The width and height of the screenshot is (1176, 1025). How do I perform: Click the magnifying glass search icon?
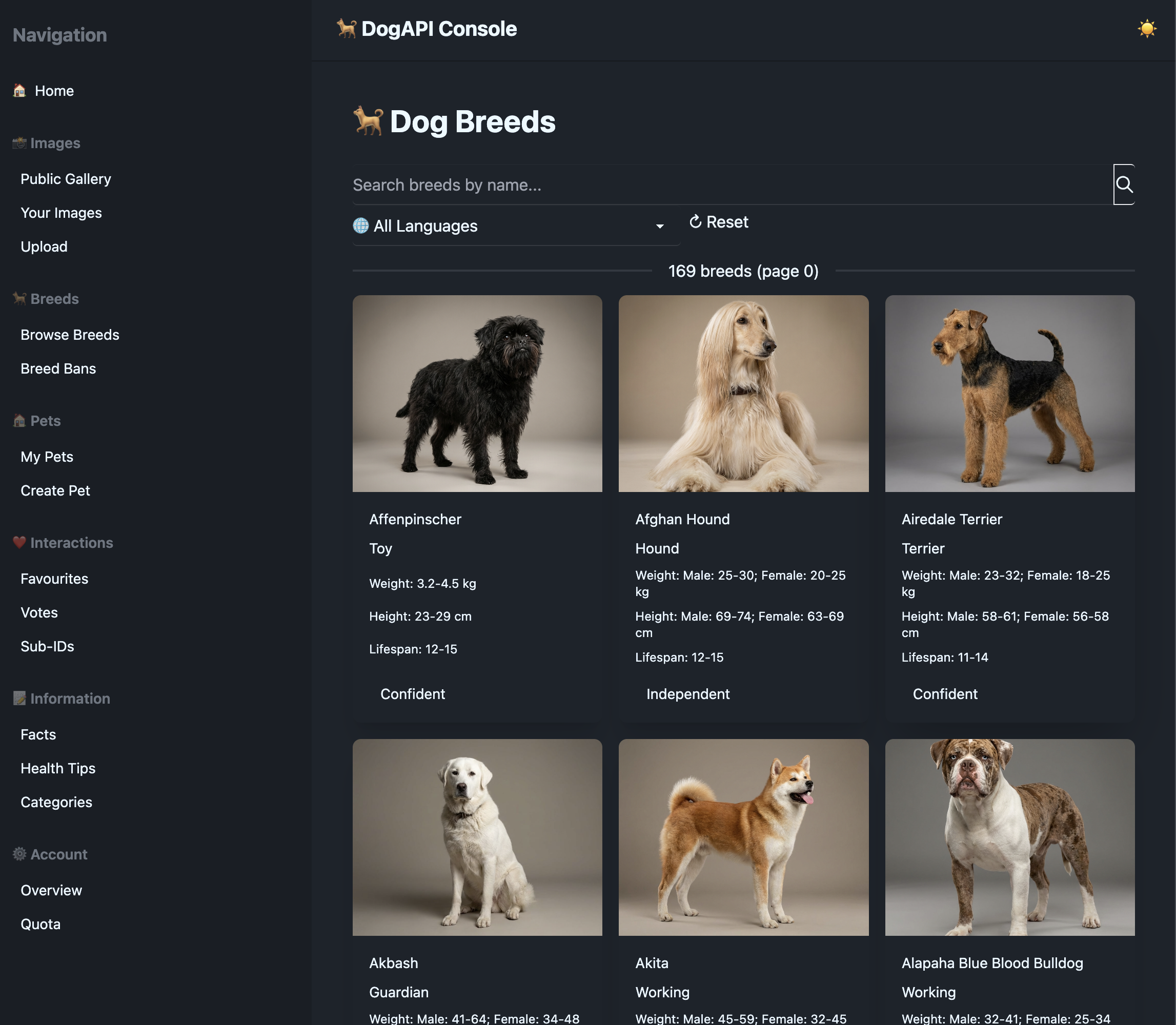pyautogui.click(x=1123, y=184)
